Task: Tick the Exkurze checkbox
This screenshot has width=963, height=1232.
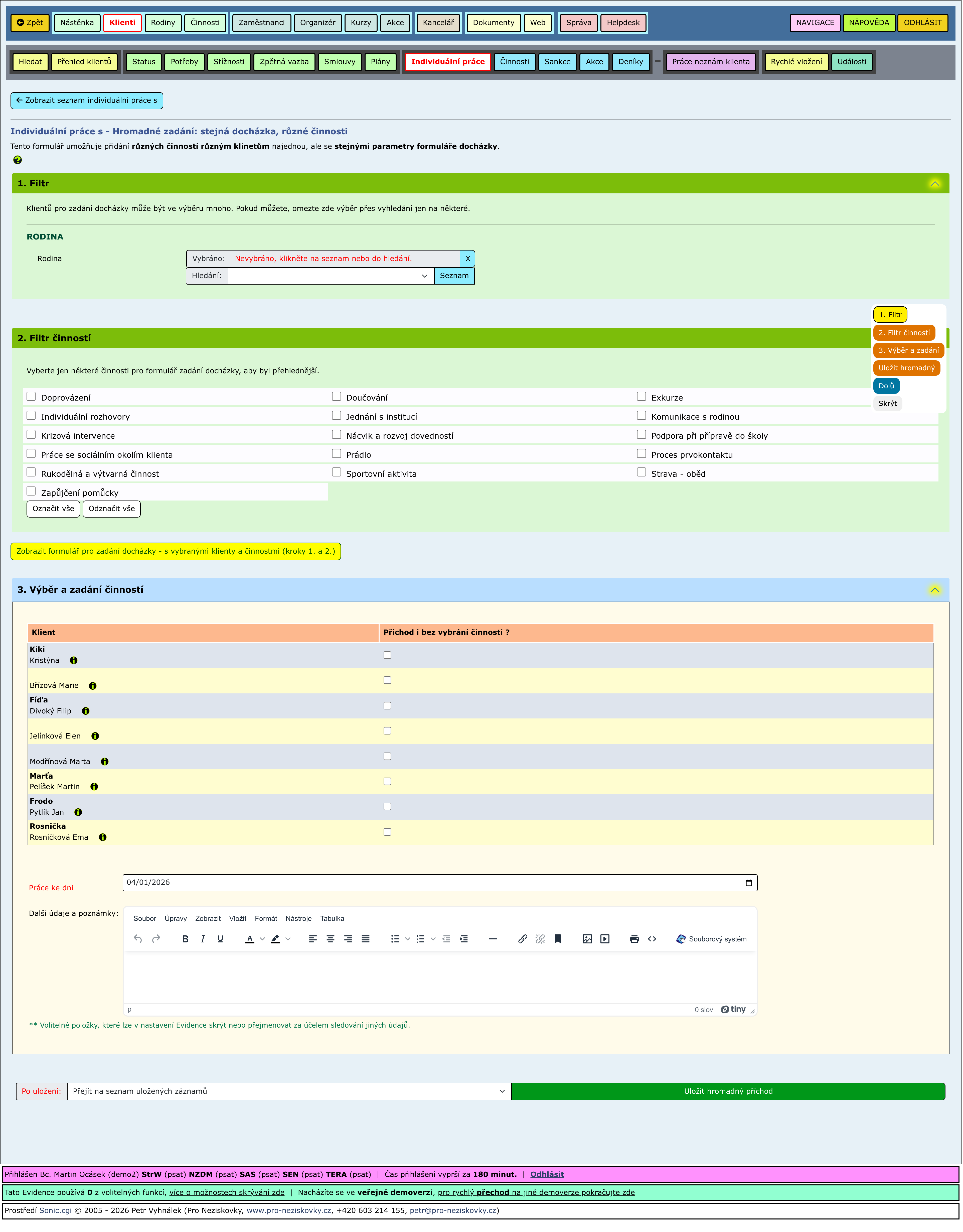Action: point(641,397)
